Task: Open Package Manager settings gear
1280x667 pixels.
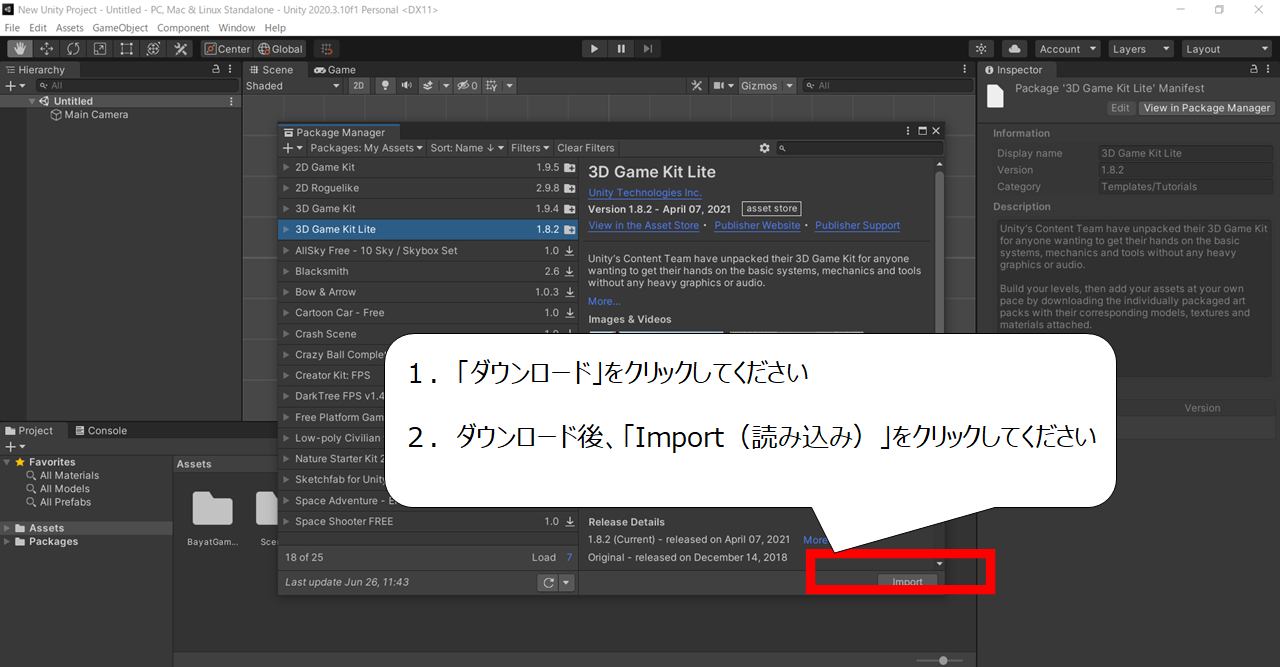Action: click(765, 148)
